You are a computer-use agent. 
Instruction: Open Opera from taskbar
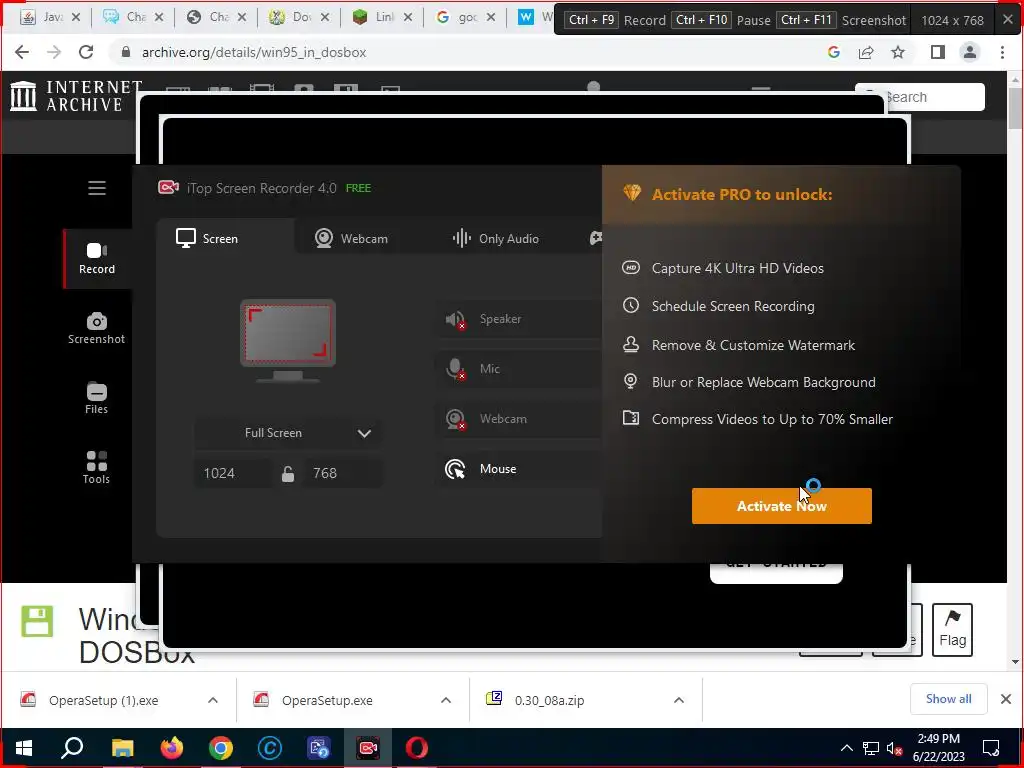pos(417,748)
